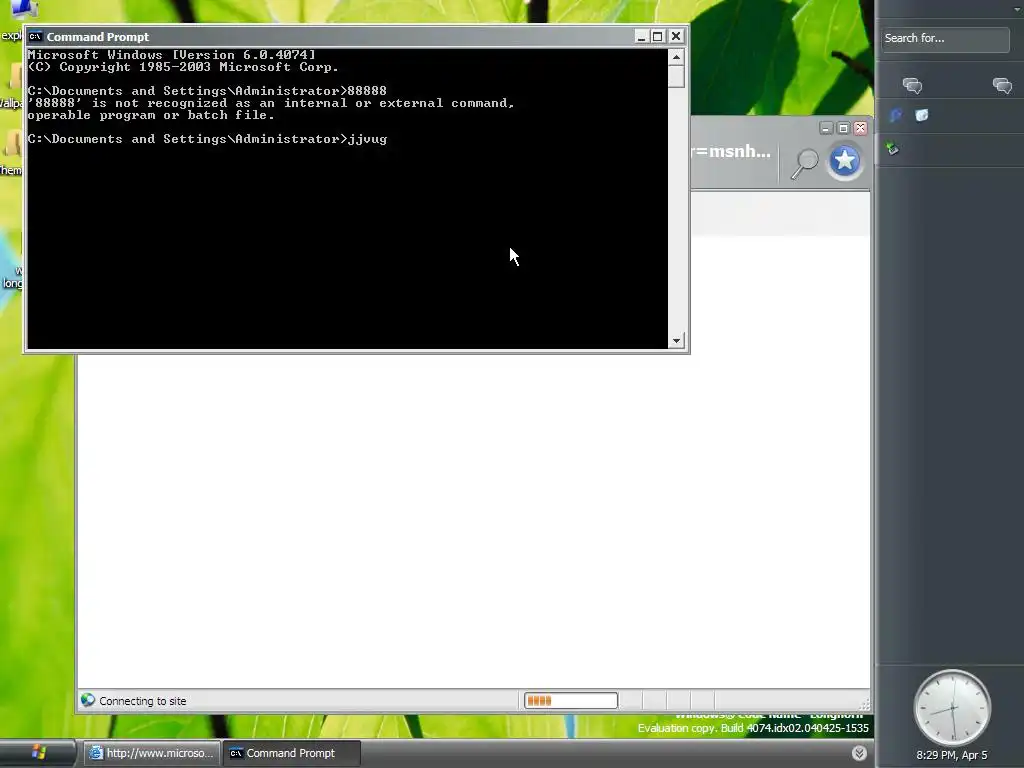Click the cmd icon on Command Prompt taskbar button
The height and width of the screenshot is (768, 1024).
236,754
